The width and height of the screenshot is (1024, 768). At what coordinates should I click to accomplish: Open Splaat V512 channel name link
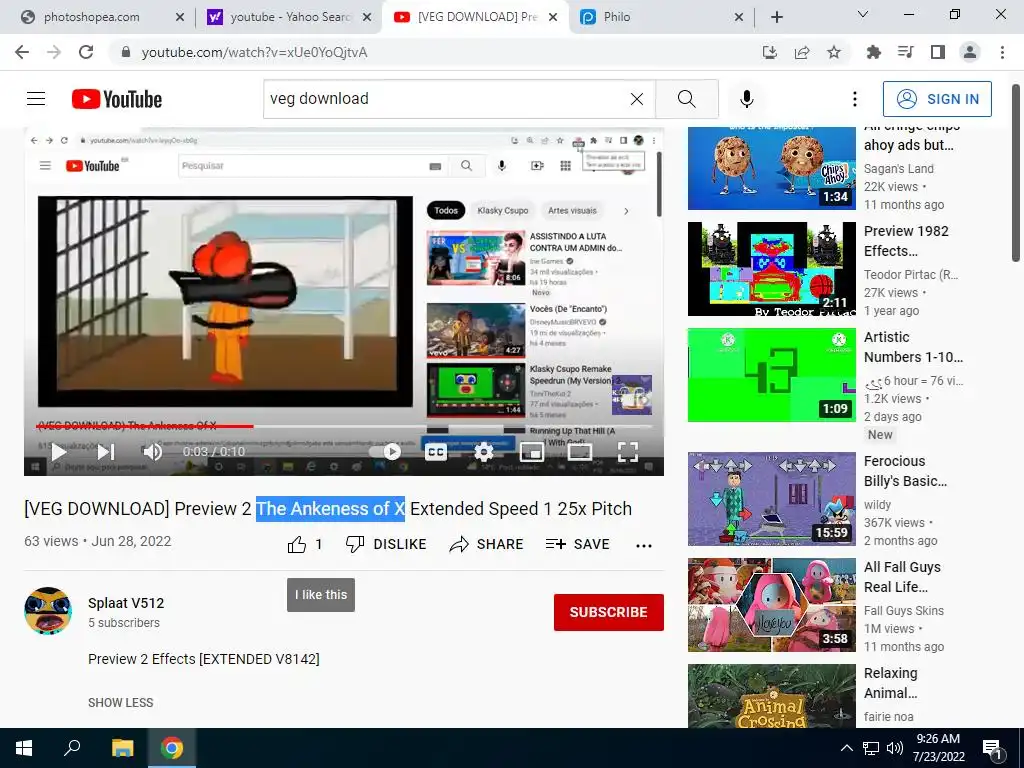pyautogui.click(x=126, y=603)
